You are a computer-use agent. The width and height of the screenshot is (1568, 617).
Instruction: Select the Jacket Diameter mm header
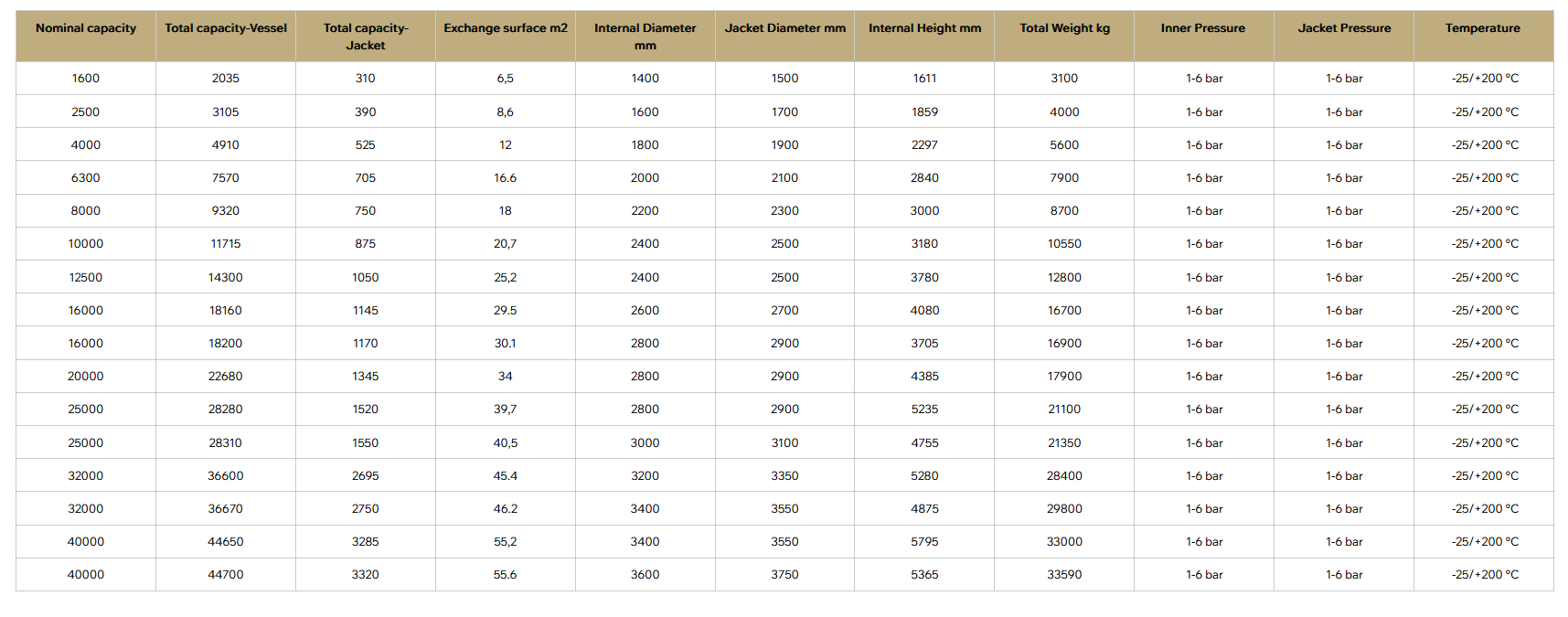click(784, 28)
